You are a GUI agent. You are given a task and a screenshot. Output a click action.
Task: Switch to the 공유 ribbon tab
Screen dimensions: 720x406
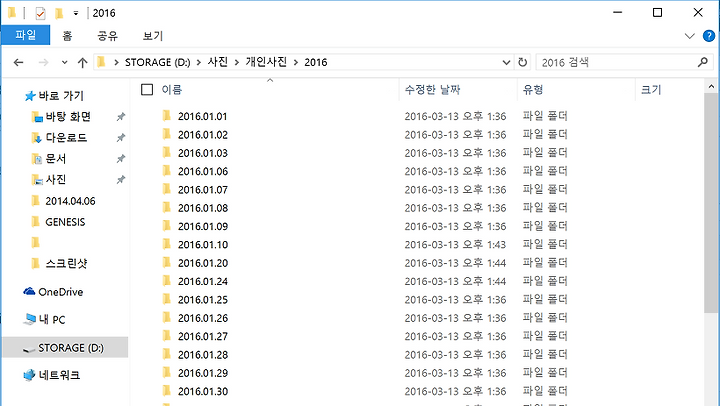pos(107,35)
